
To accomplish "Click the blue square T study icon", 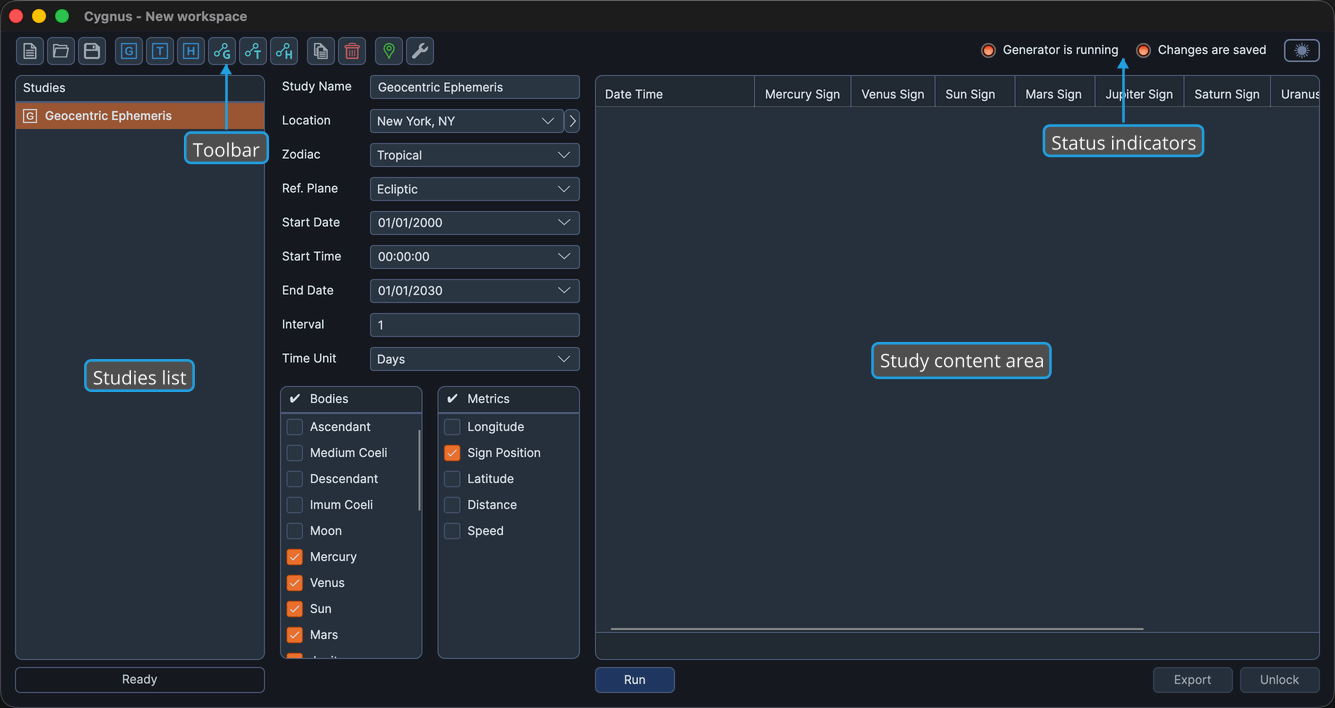I will [x=160, y=51].
